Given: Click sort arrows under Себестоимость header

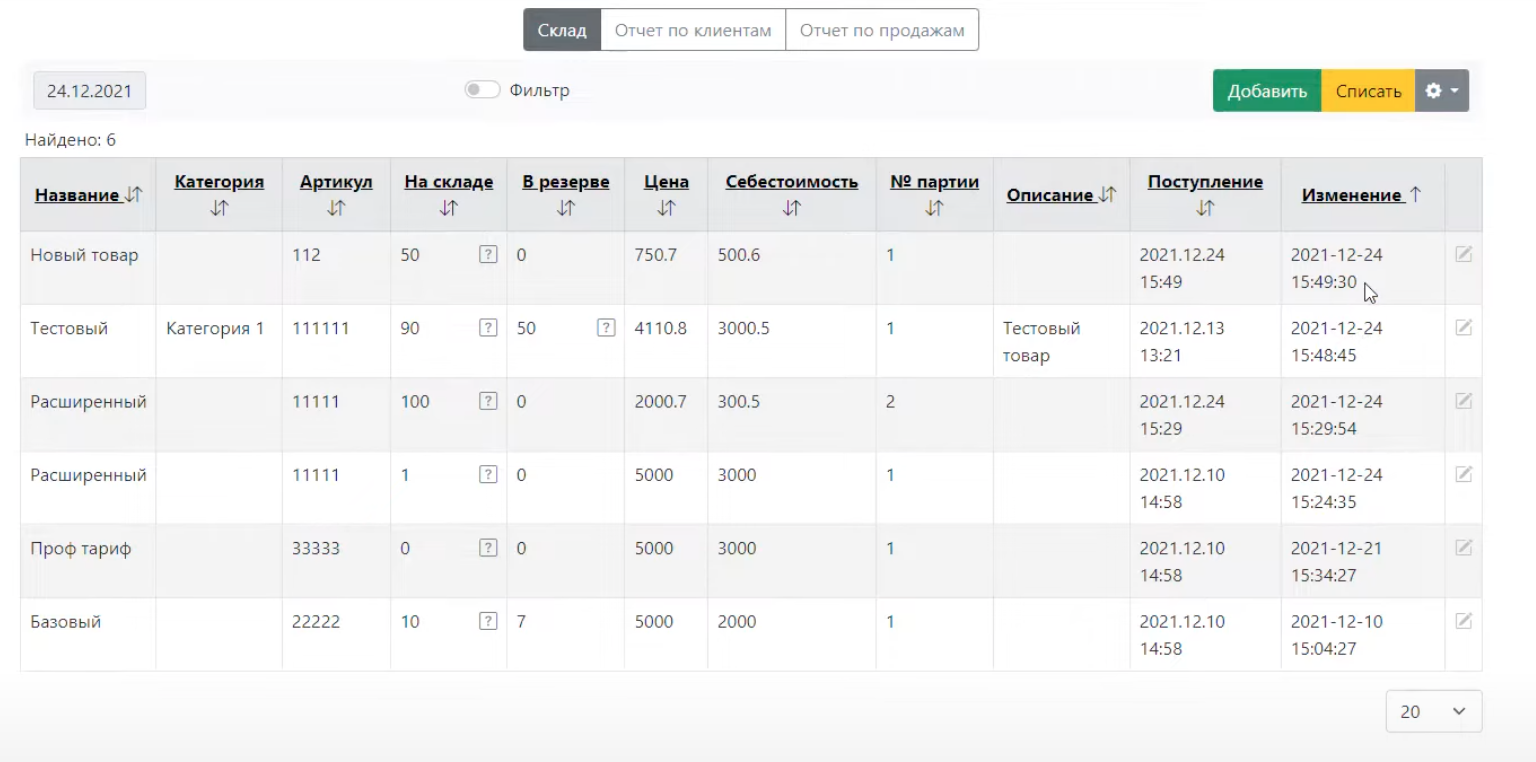Looking at the screenshot, I should click(791, 208).
